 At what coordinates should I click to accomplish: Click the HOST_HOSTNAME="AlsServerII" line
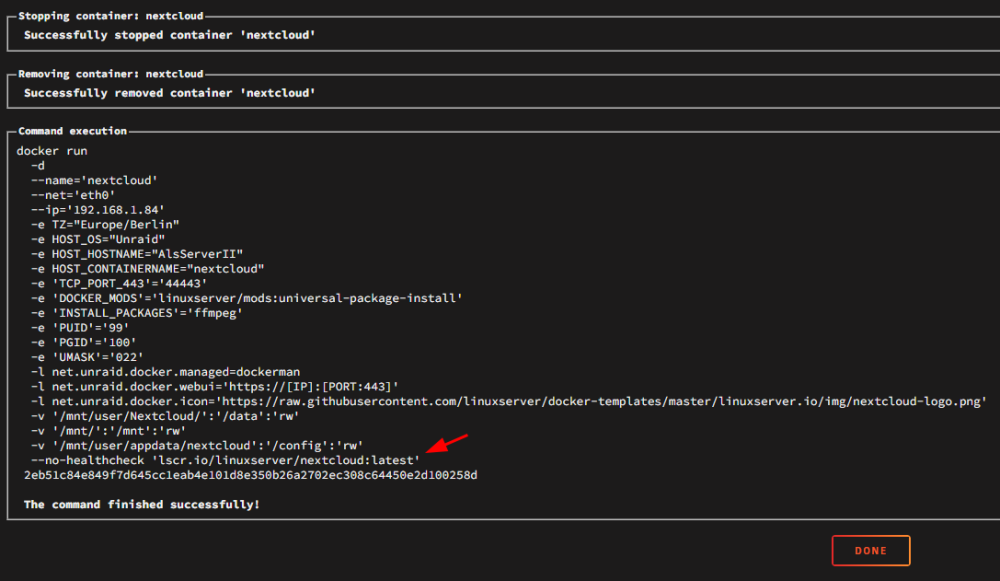tap(137, 254)
